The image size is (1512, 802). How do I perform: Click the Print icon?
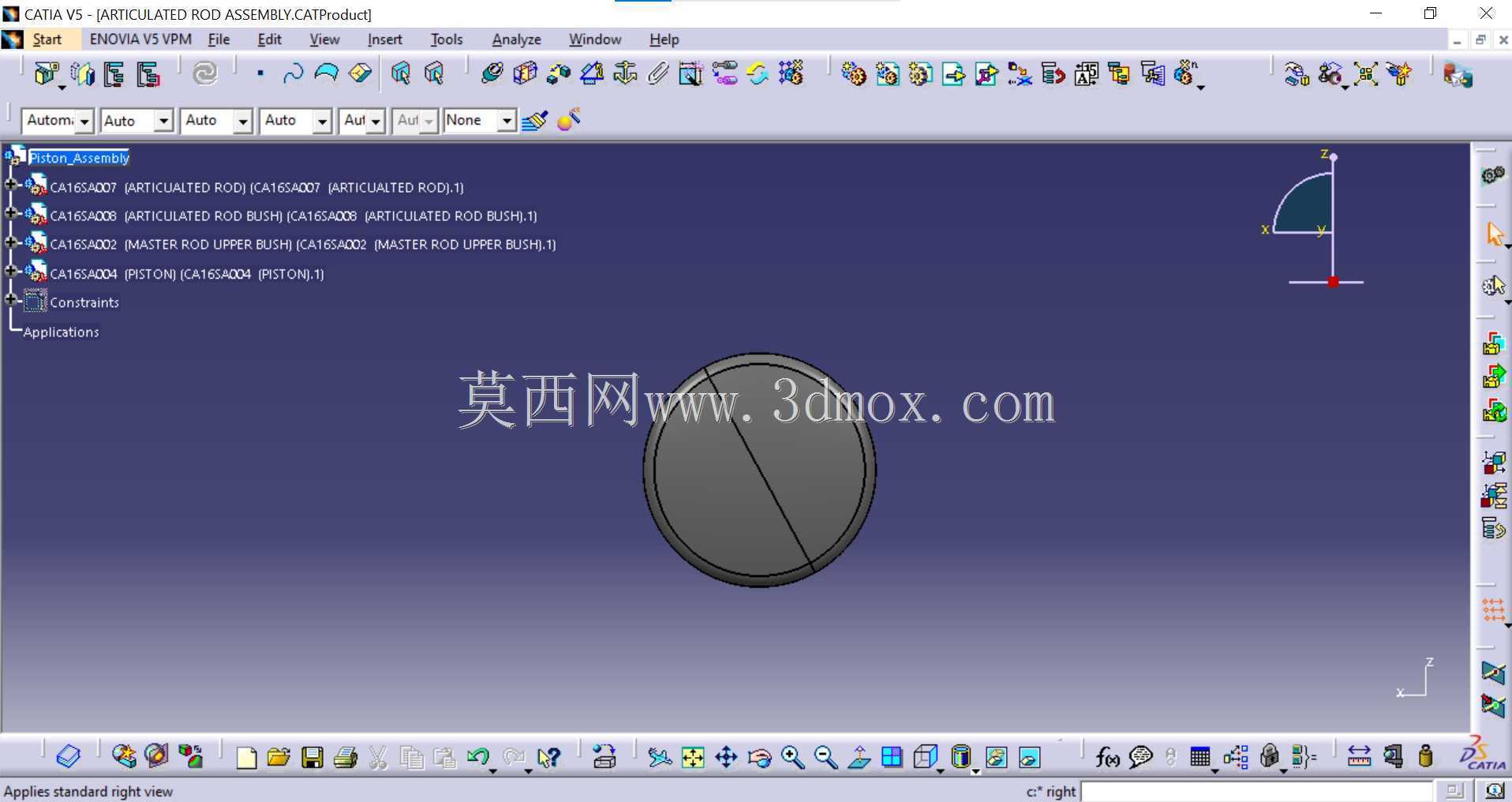tap(346, 758)
